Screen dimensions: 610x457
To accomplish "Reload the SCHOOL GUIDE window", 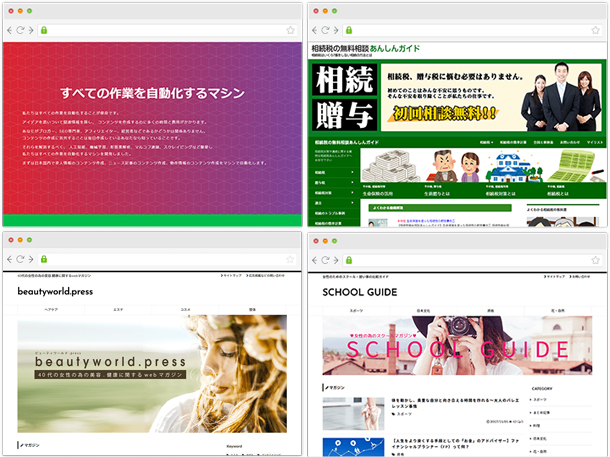I will 325,260.
